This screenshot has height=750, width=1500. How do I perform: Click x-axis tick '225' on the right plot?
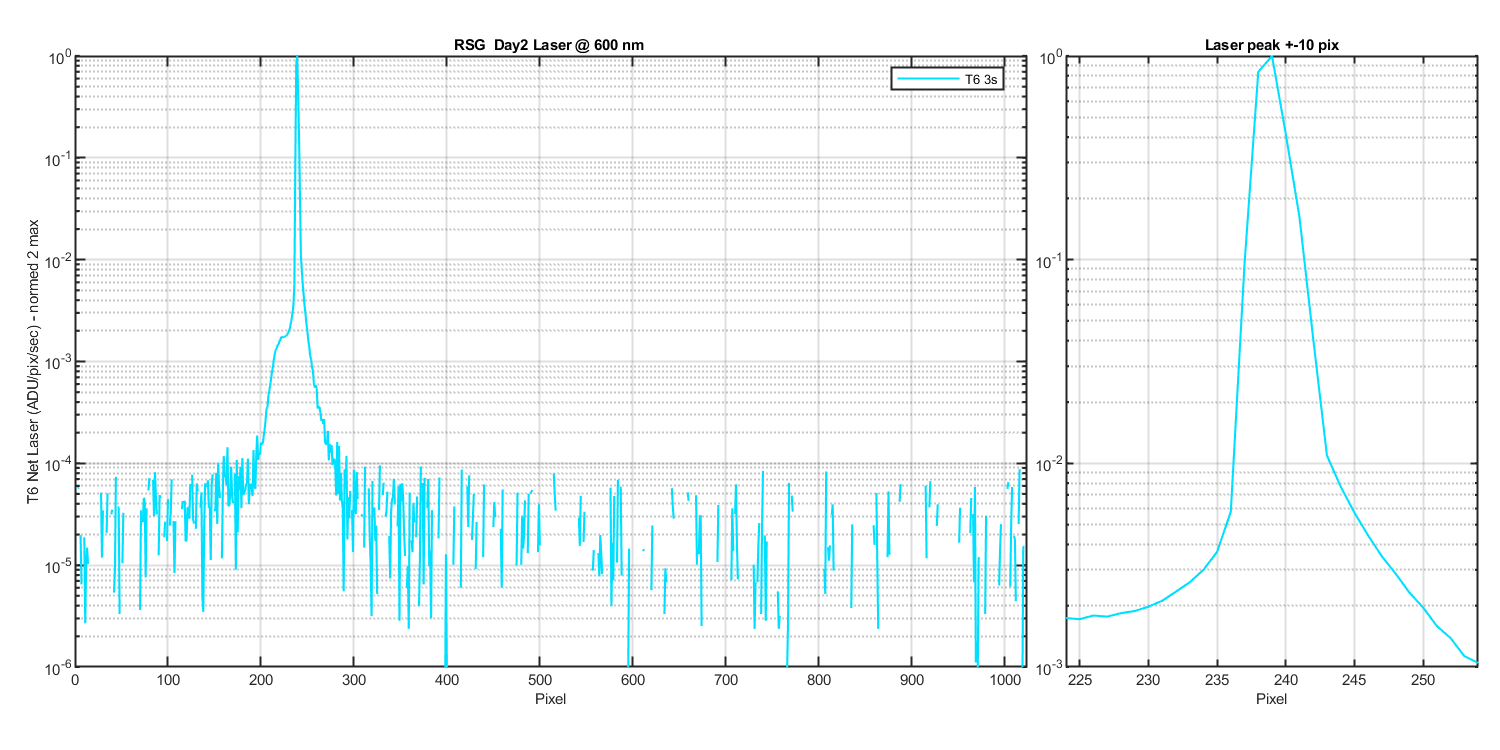[x=1080, y=680]
